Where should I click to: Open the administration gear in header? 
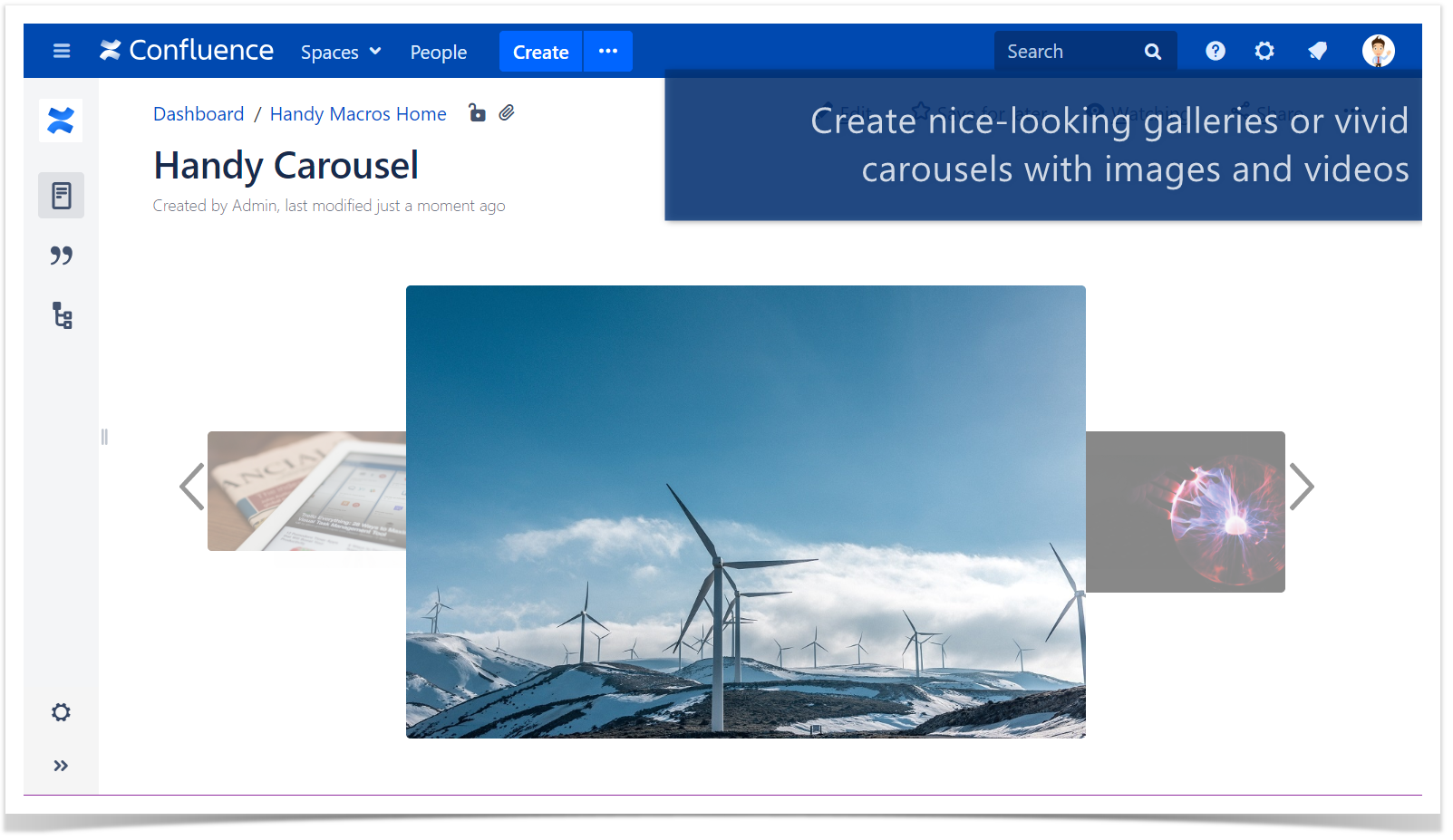[1264, 51]
